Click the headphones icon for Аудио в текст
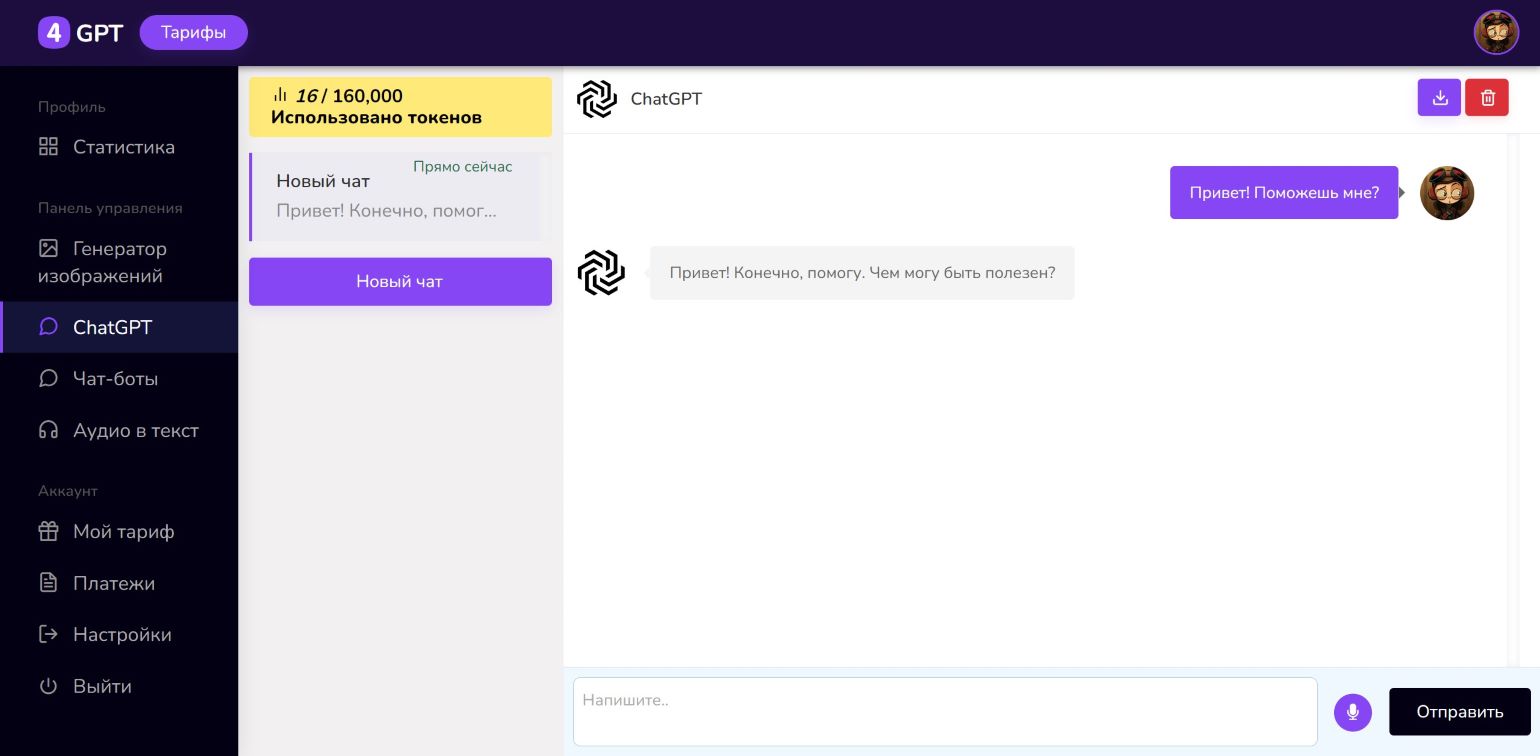 (x=48, y=431)
